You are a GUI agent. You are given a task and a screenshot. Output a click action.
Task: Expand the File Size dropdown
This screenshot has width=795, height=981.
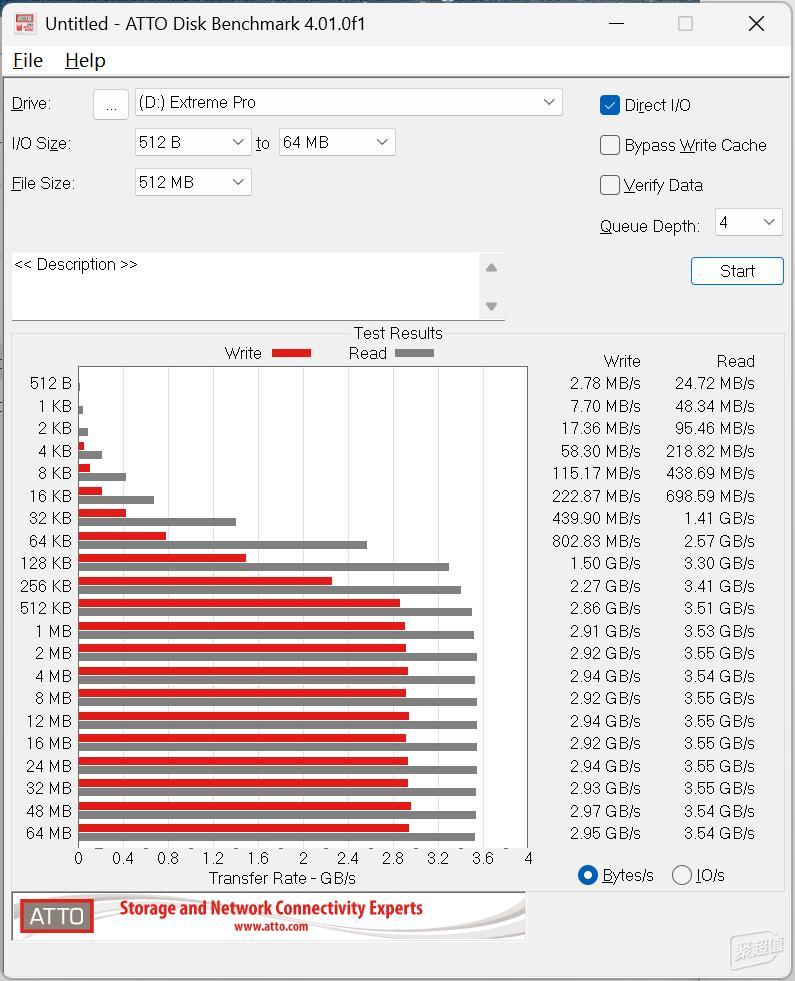click(193, 182)
